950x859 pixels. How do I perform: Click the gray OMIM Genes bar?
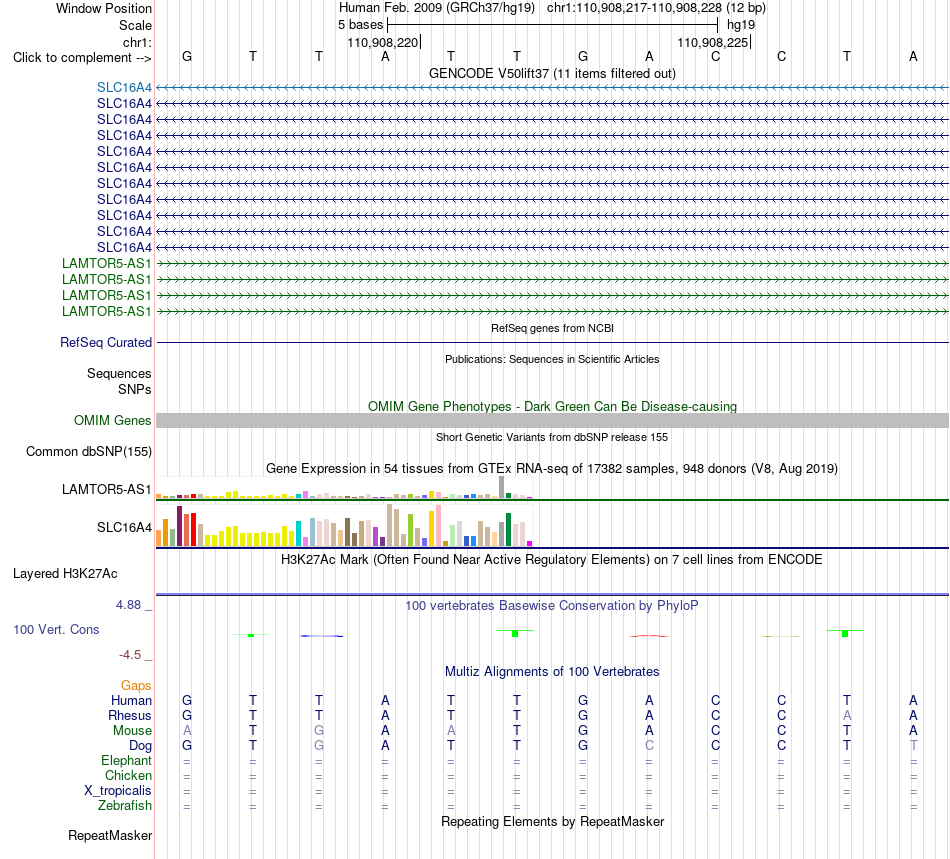[x=552, y=420]
